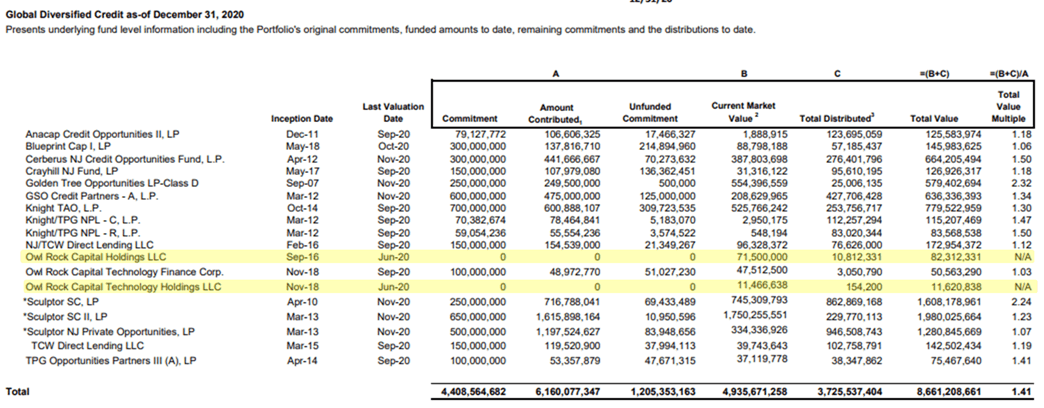This screenshot has width=1044, height=408.
Task: Click GSO distributed 427,706,428
Action: pyautogui.click(x=856, y=196)
